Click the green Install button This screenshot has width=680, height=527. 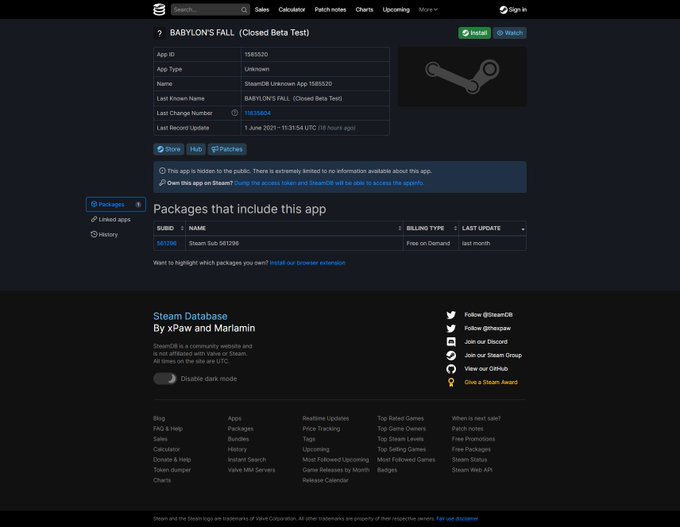click(474, 33)
